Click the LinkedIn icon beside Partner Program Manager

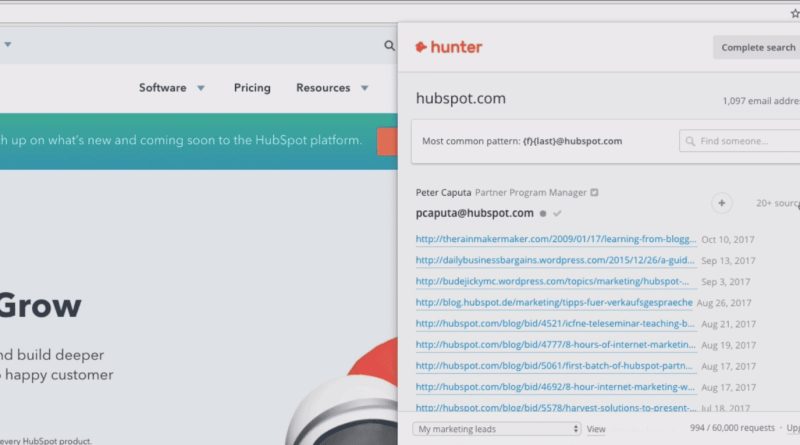tap(594, 192)
